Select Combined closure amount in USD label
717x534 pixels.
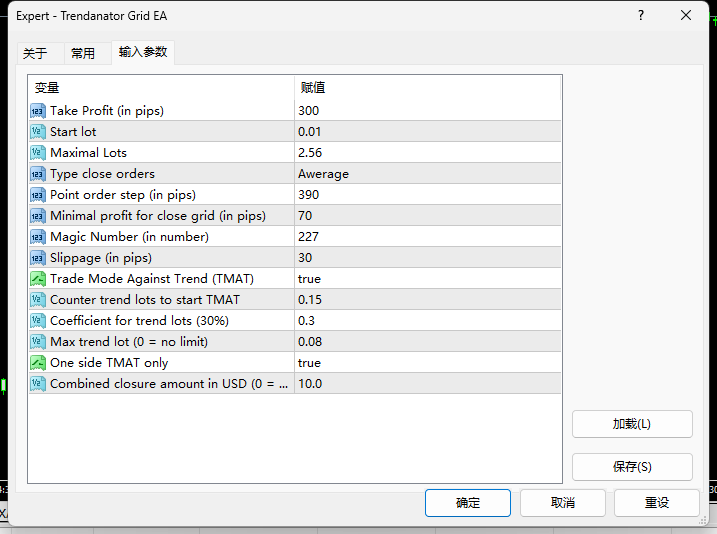pos(169,384)
